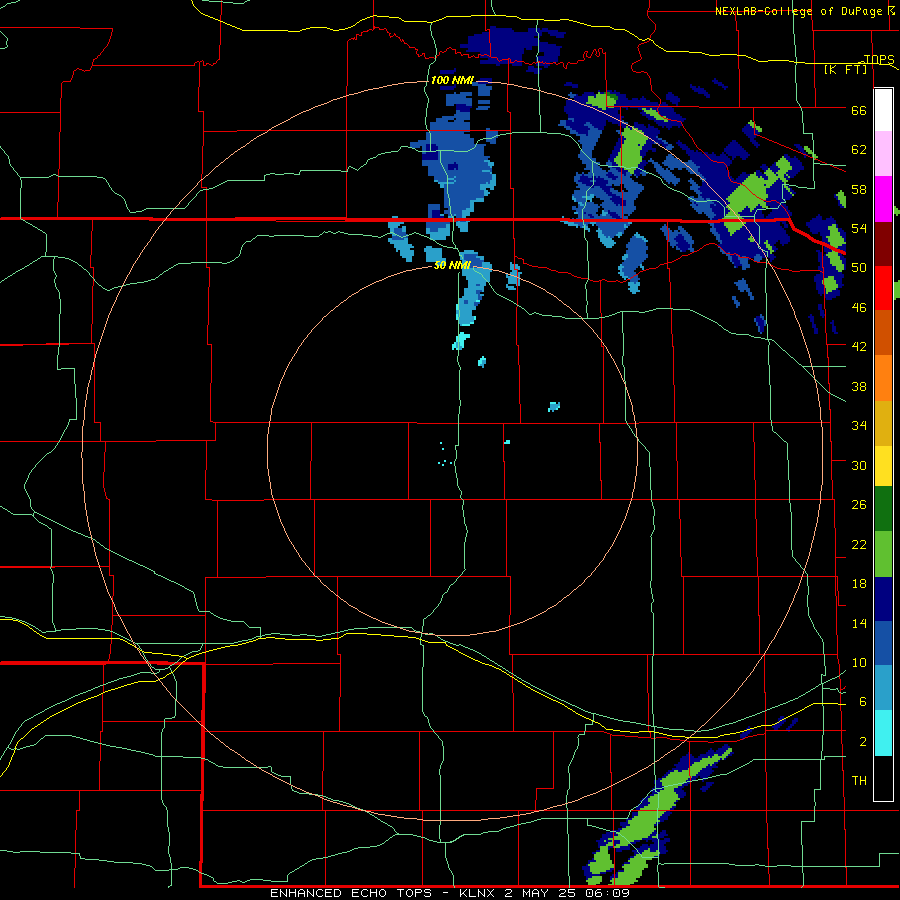Click the light blue swatch on the scale

(883, 688)
